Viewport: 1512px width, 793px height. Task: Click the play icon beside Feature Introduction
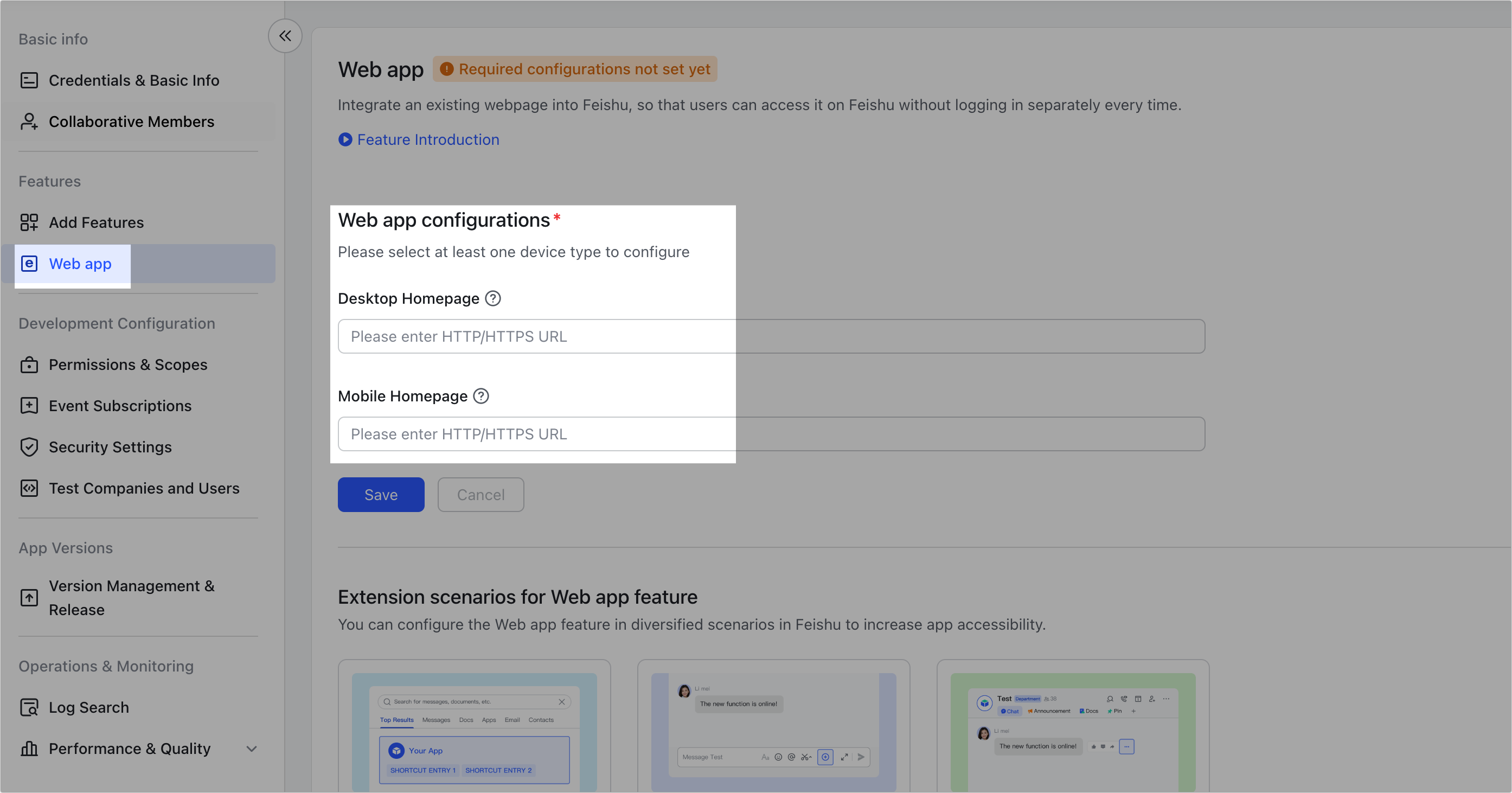[x=345, y=139]
